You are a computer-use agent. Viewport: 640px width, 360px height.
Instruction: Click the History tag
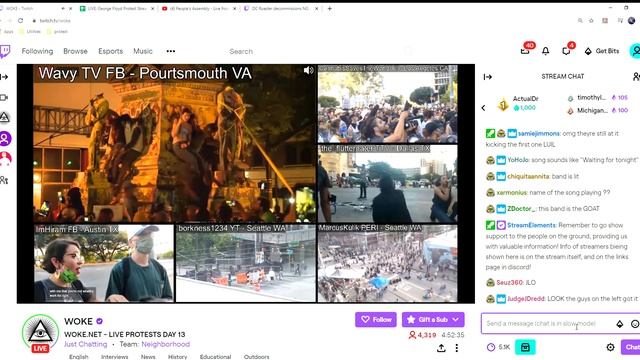click(178, 357)
